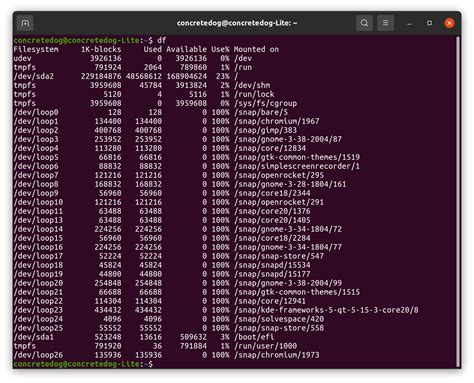Click the /snap/snap-store/558 mount path
This screenshot has height=383, width=474.
(x=279, y=328)
